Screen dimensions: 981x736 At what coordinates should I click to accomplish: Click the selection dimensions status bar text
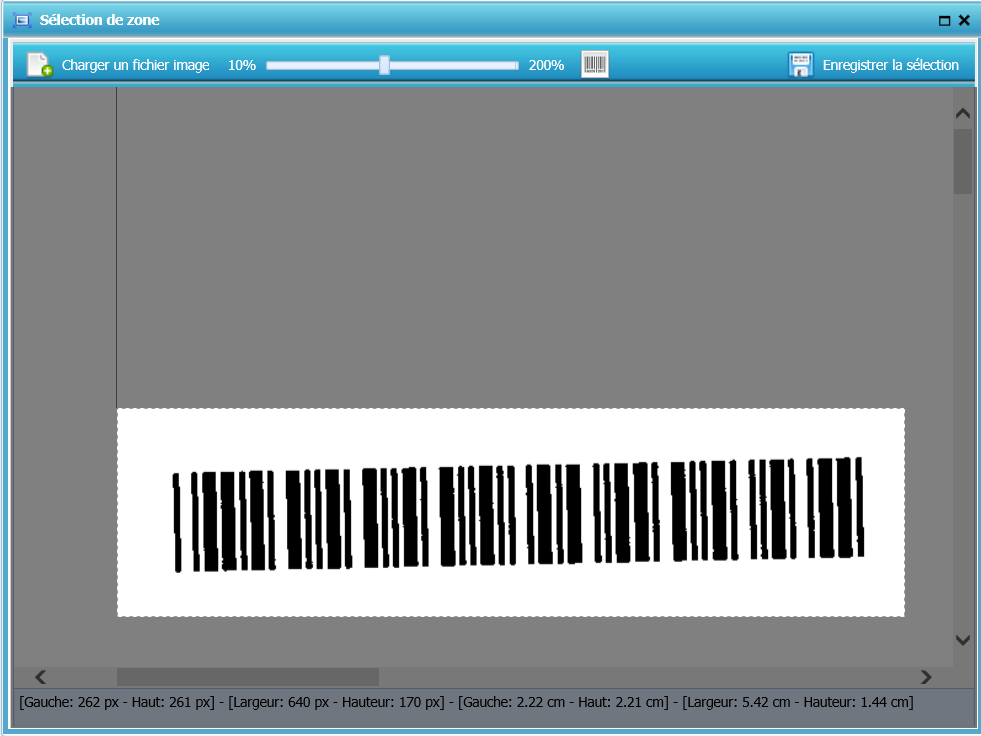pyautogui.click(x=466, y=702)
